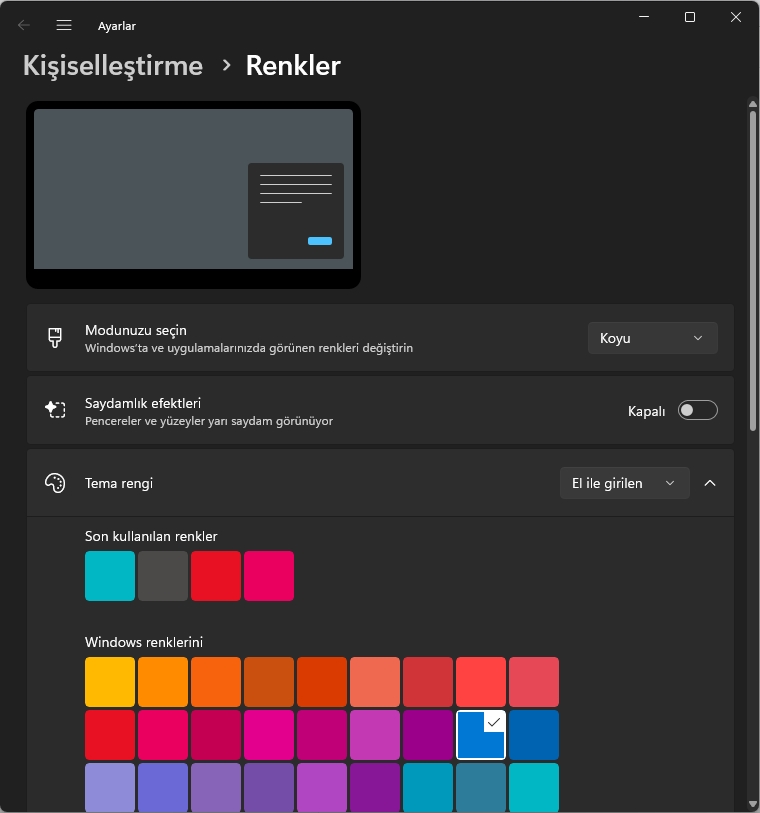The width and height of the screenshot is (760, 813).
Task: Click the Ayarlar window title
Action: [x=117, y=26]
